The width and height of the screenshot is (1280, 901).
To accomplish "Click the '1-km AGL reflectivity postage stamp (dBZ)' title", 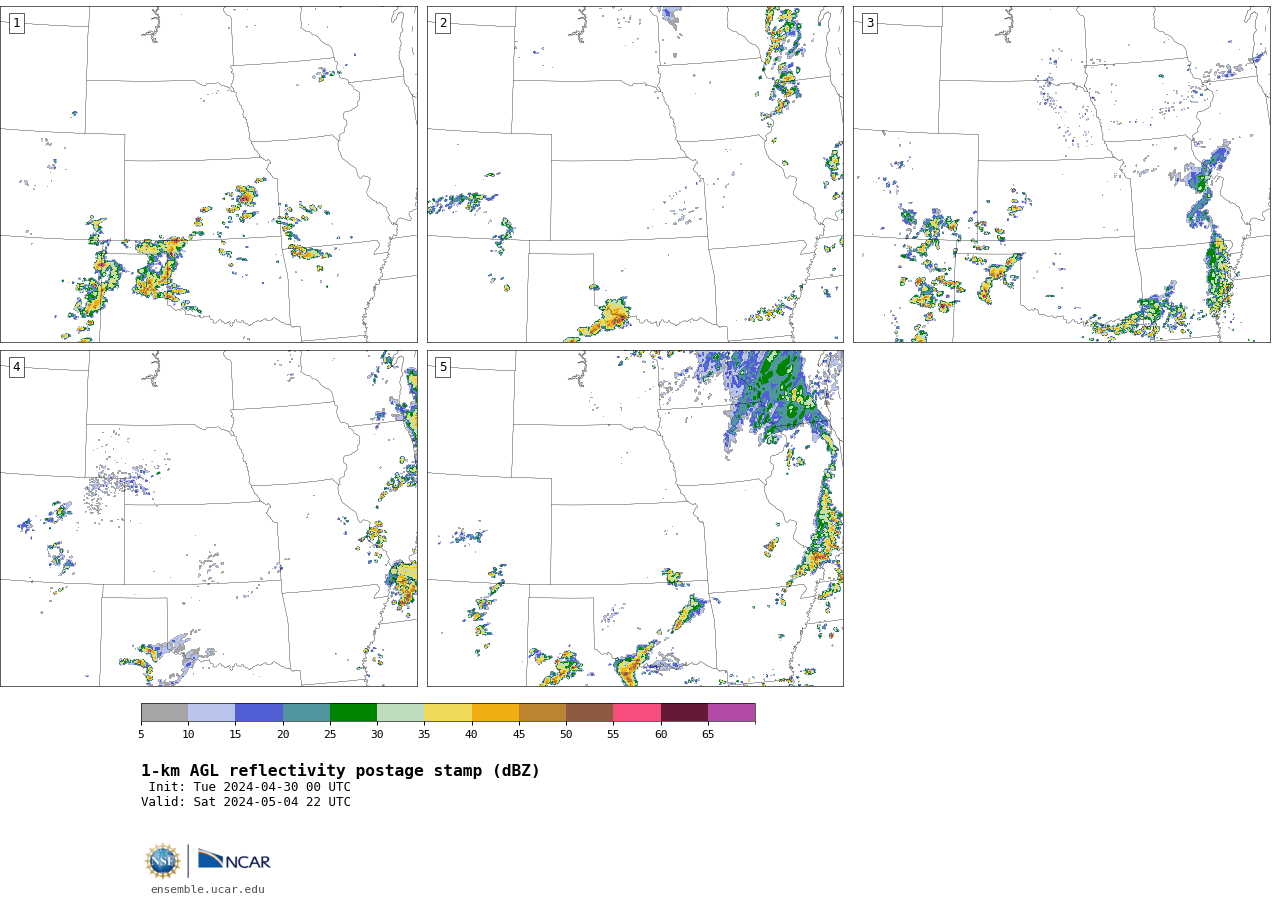I will (x=340, y=771).
